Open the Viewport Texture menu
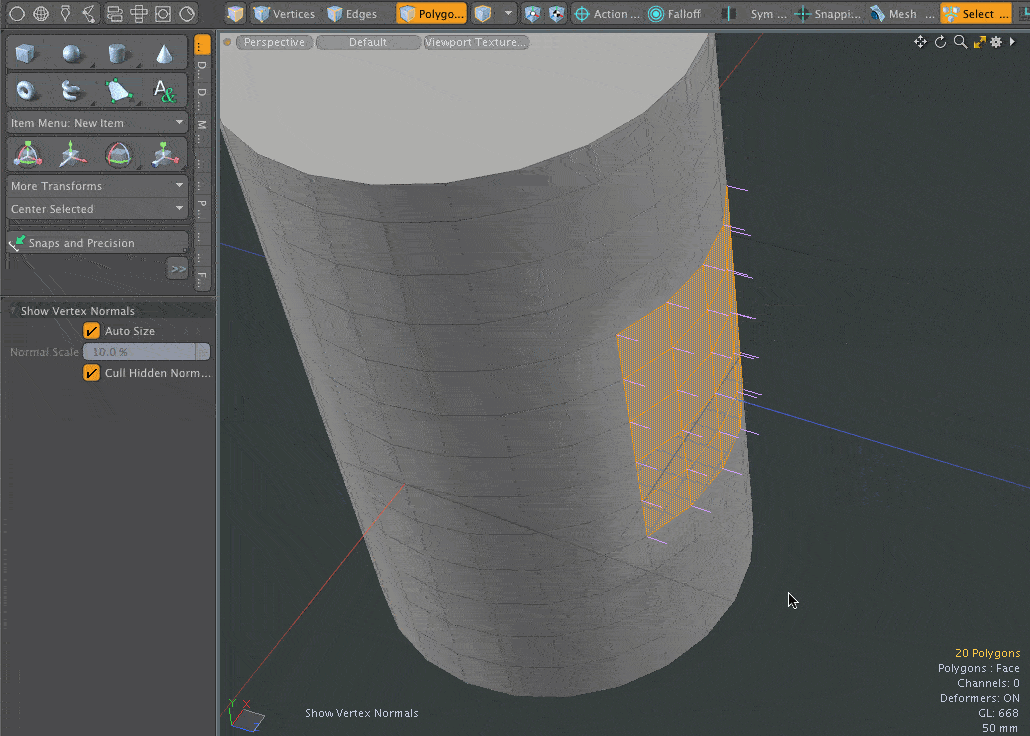Image resolution: width=1030 pixels, height=736 pixels. tap(475, 42)
